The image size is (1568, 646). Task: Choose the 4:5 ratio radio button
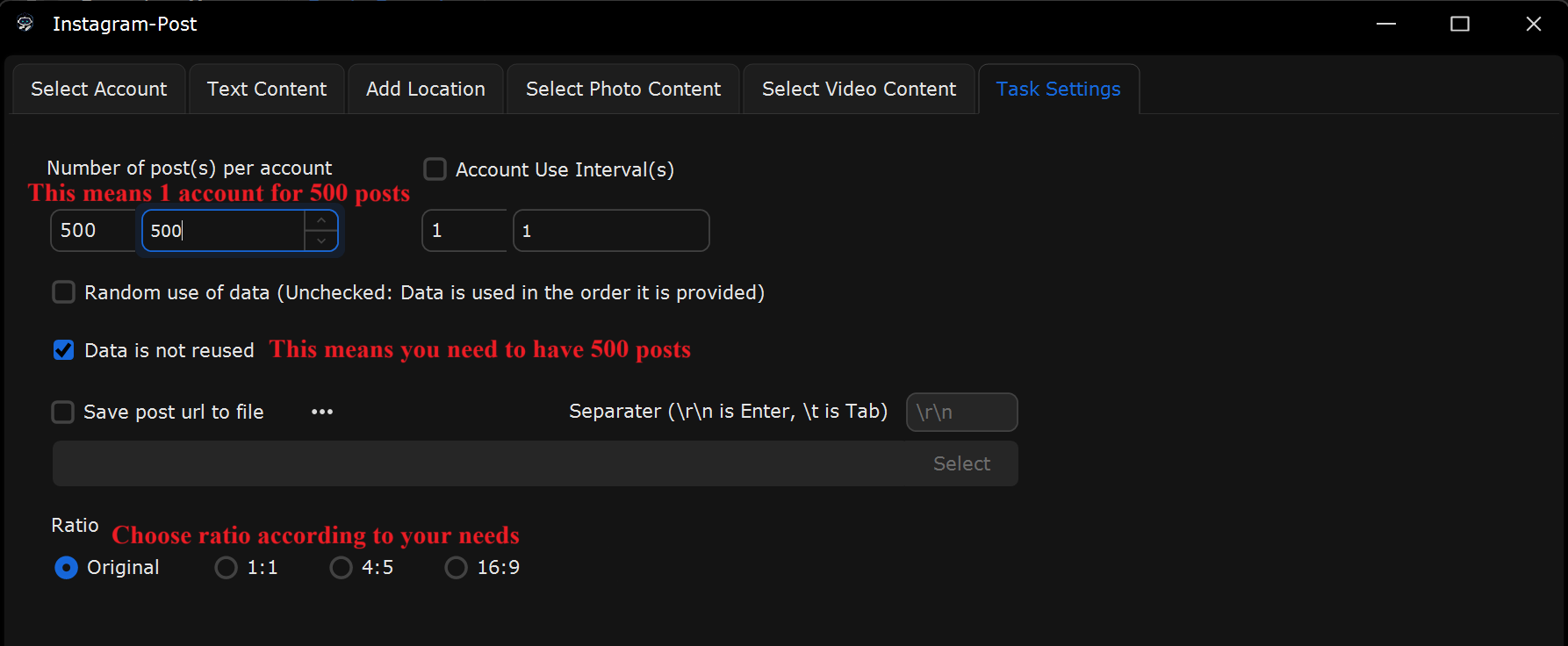point(341,568)
